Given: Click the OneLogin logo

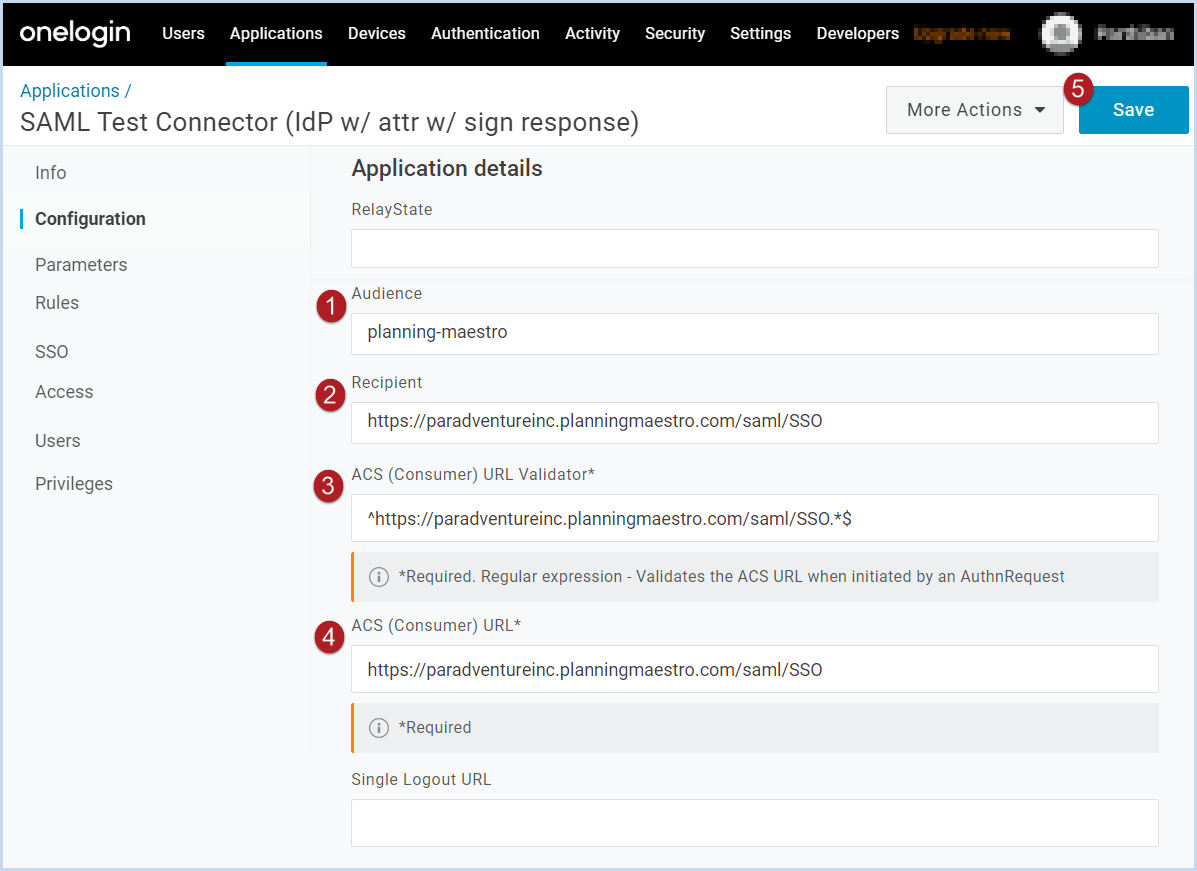Looking at the screenshot, I should [75, 33].
